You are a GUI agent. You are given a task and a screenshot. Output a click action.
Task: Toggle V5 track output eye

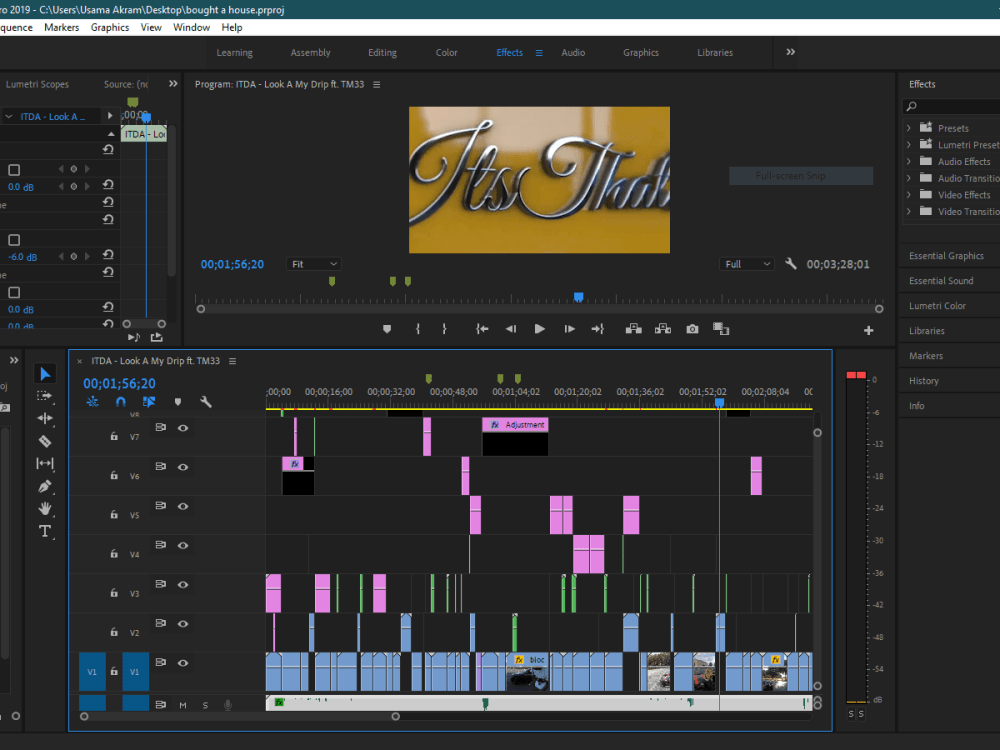coord(183,506)
